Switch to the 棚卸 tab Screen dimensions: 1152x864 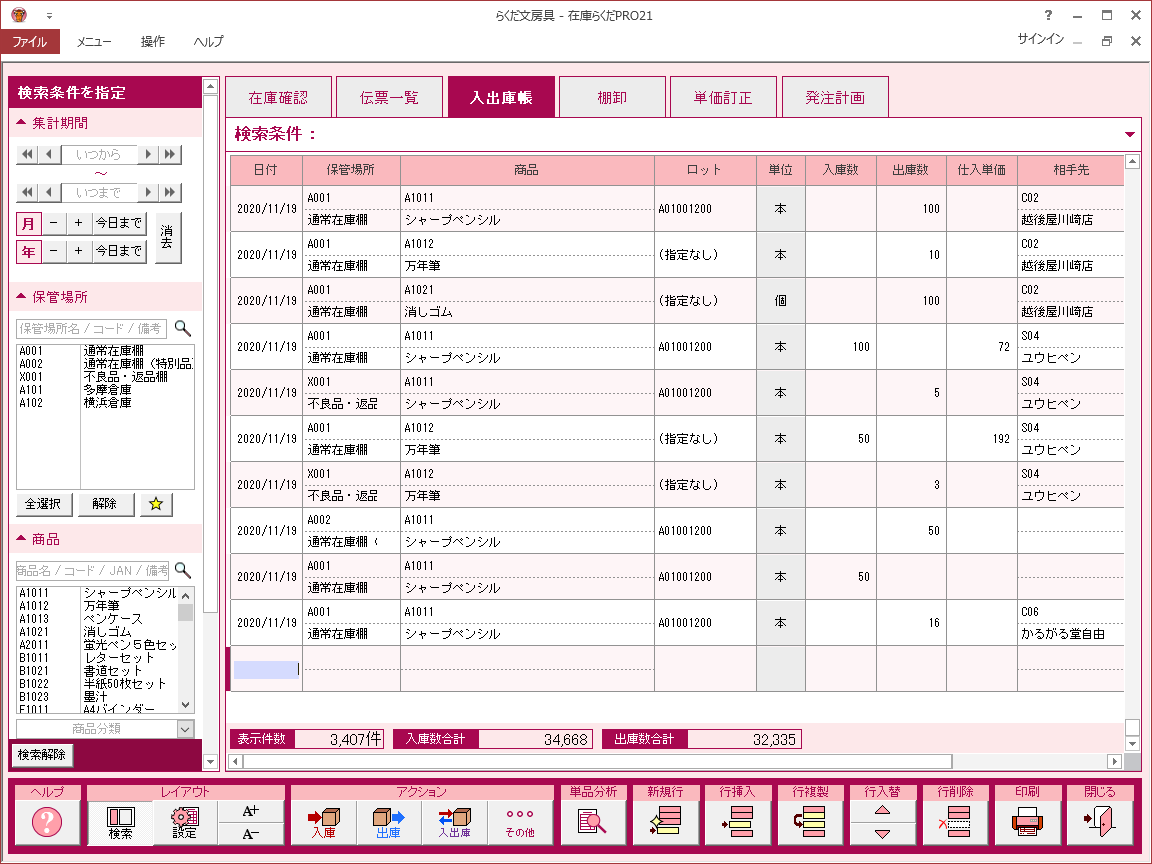(612, 98)
